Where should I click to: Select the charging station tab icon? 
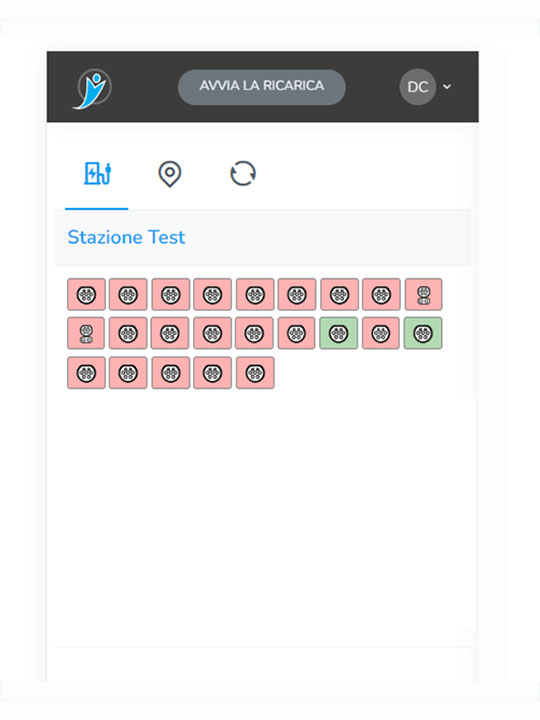97,174
